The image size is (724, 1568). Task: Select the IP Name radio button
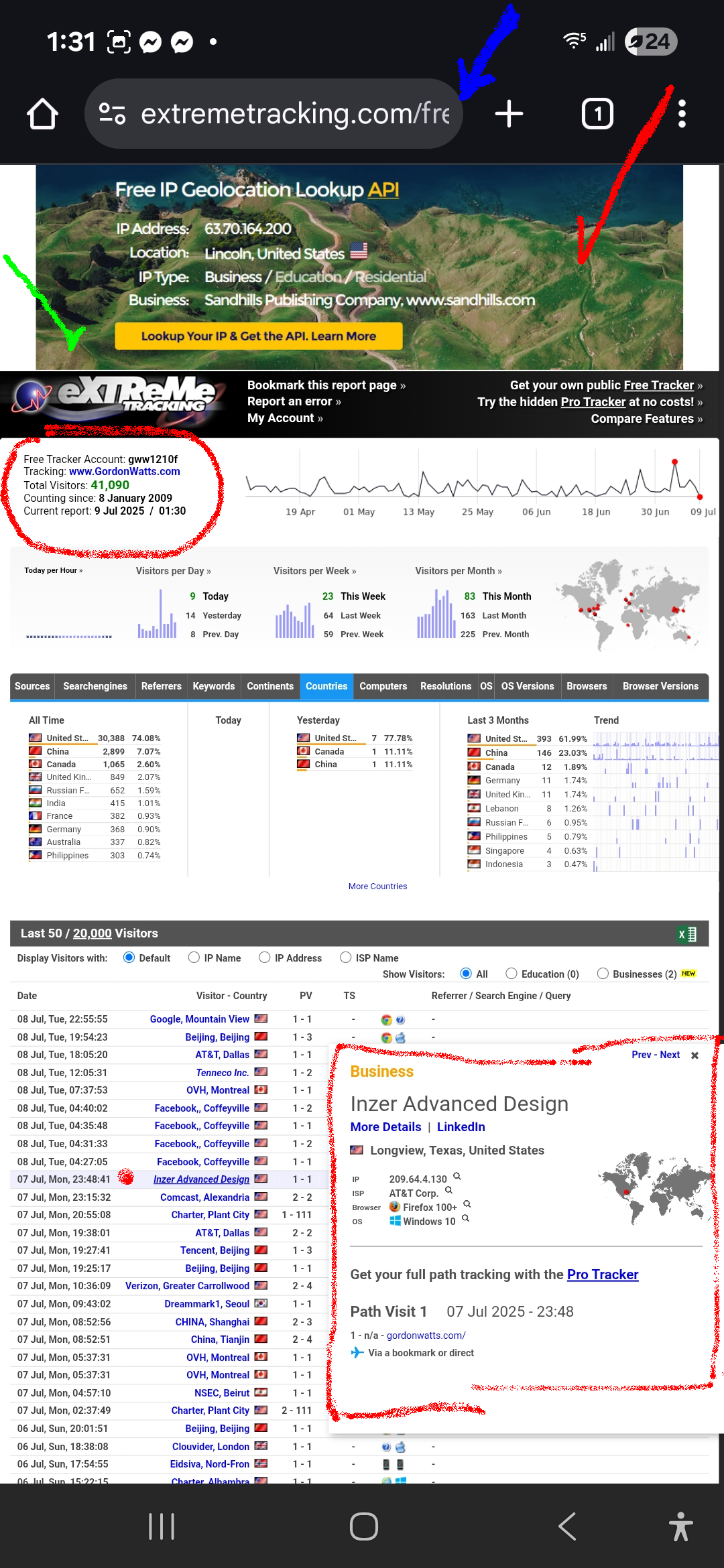194,958
